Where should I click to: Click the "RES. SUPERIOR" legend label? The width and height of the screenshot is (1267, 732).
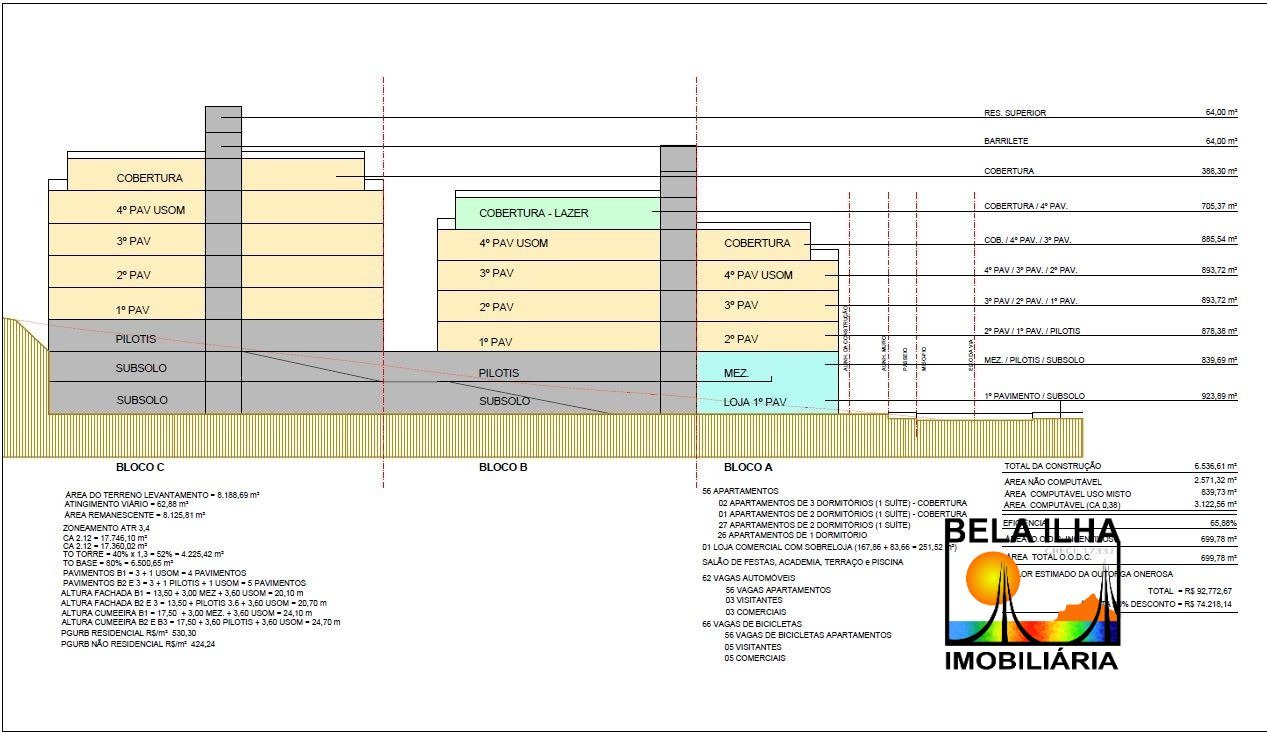coord(1015,113)
